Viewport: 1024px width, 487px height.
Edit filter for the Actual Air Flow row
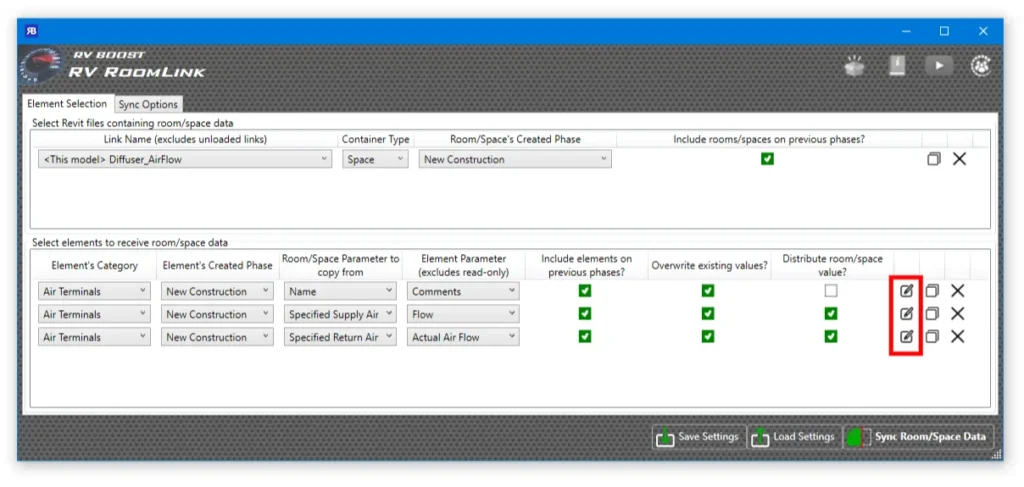[x=906, y=337]
